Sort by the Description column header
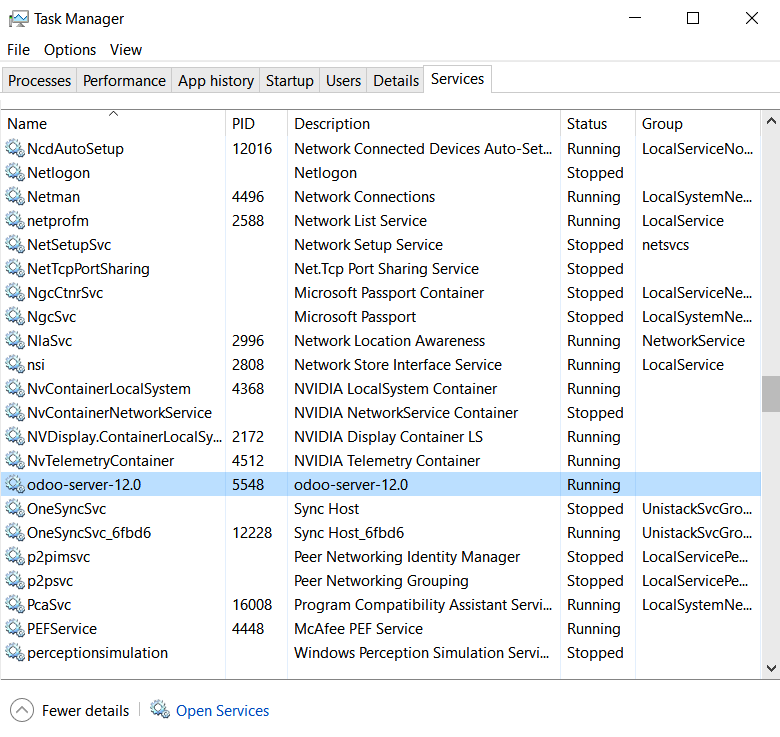 click(424, 123)
